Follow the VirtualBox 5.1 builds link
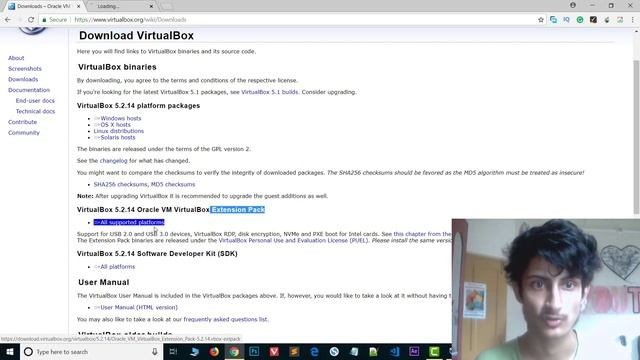This screenshot has width=640, height=360. (x=270, y=92)
